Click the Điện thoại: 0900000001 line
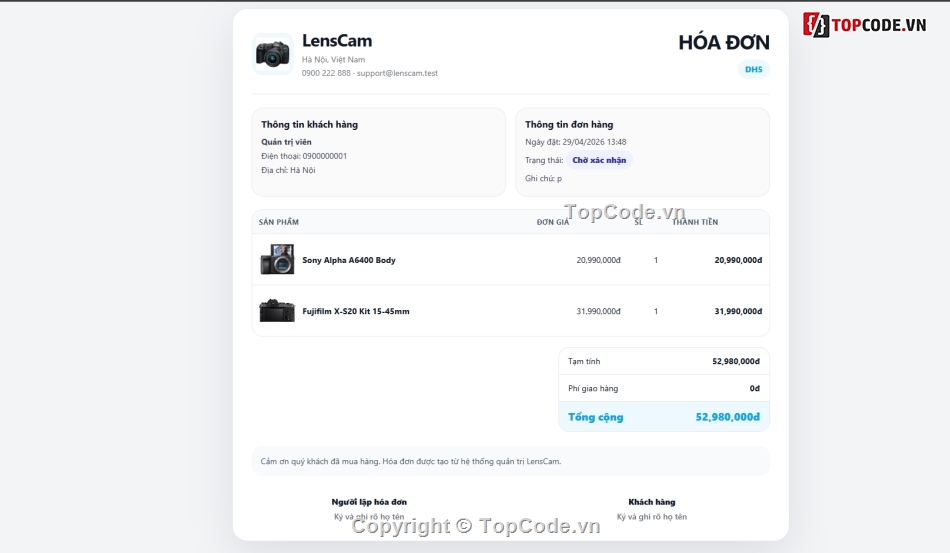950x553 pixels. pyautogui.click(x=304, y=156)
